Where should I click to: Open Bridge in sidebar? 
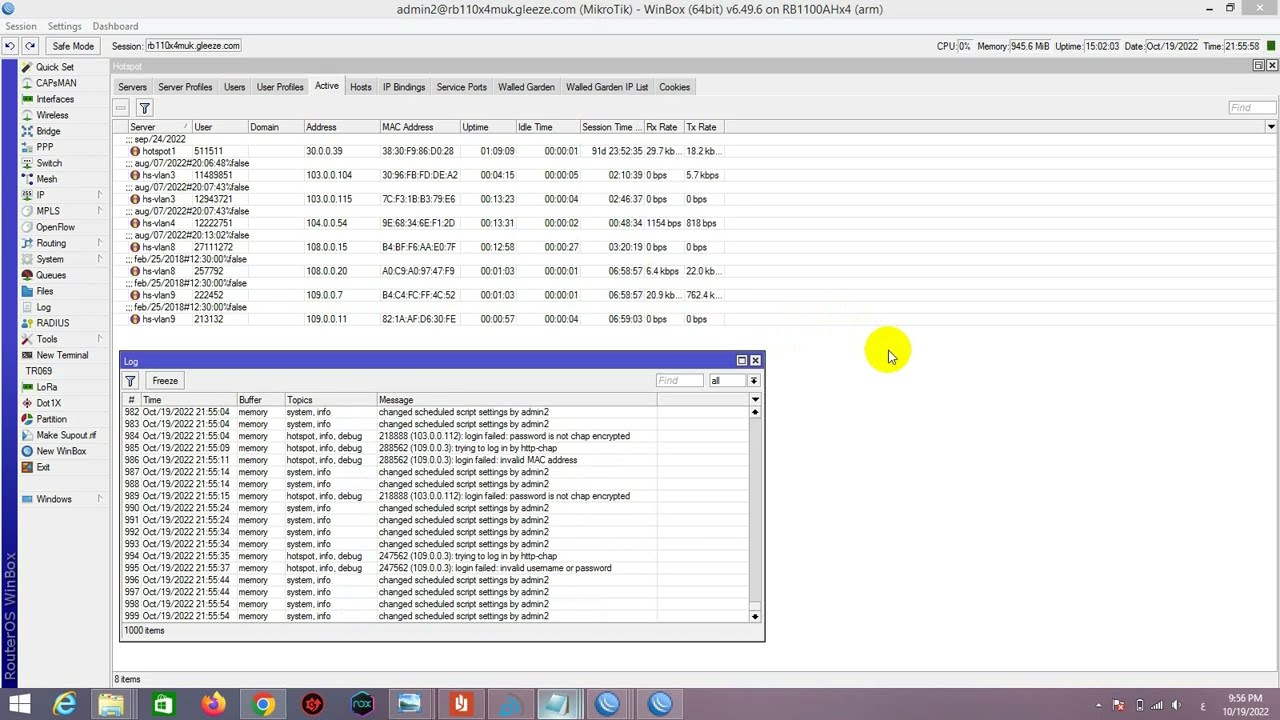[48, 131]
